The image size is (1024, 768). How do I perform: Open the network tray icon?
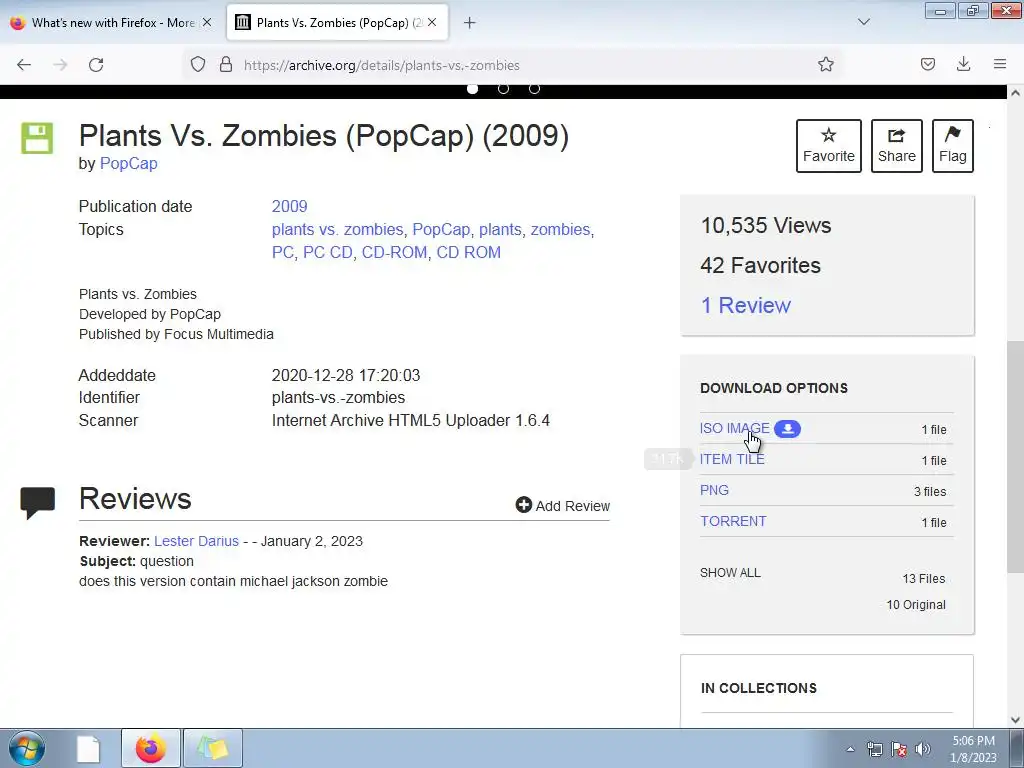[874, 749]
